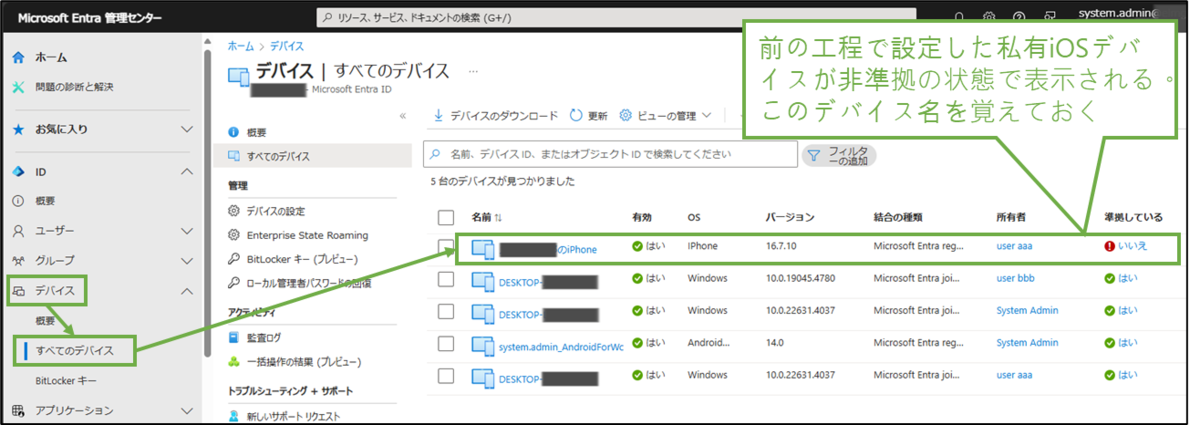Viewport: 1200px width, 425px height.
Task: Open the のiPhone device link
Action: pyautogui.click(x=548, y=249)
